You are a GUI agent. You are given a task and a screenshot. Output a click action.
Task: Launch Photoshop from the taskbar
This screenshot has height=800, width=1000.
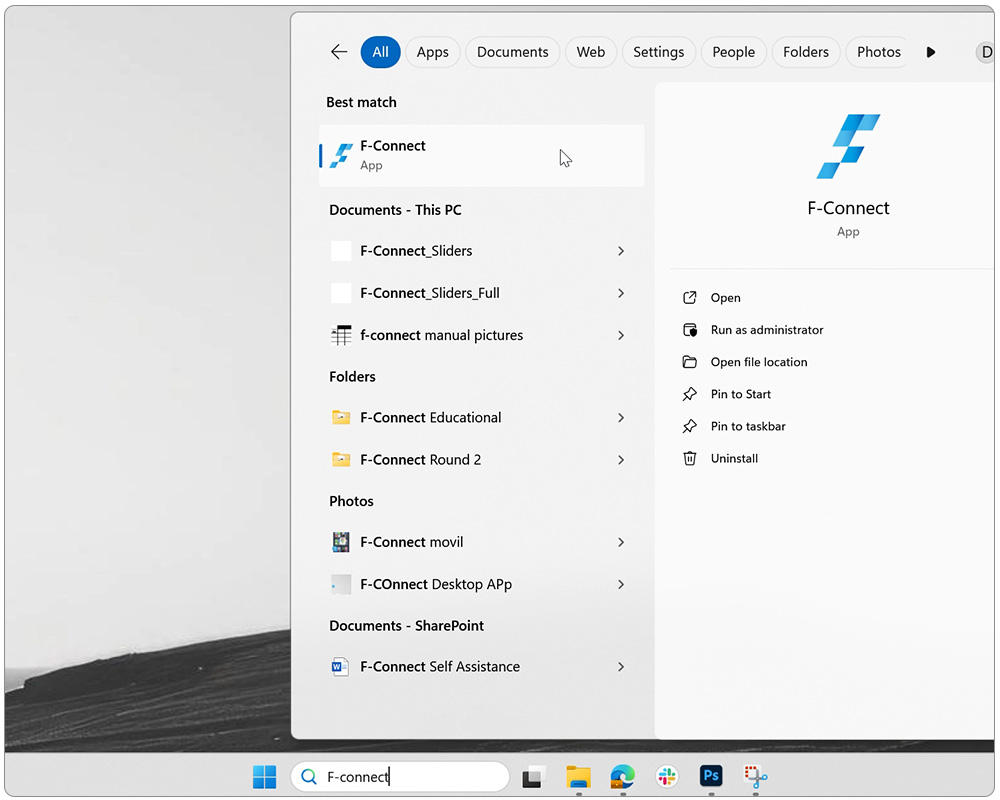coord(711,776)
